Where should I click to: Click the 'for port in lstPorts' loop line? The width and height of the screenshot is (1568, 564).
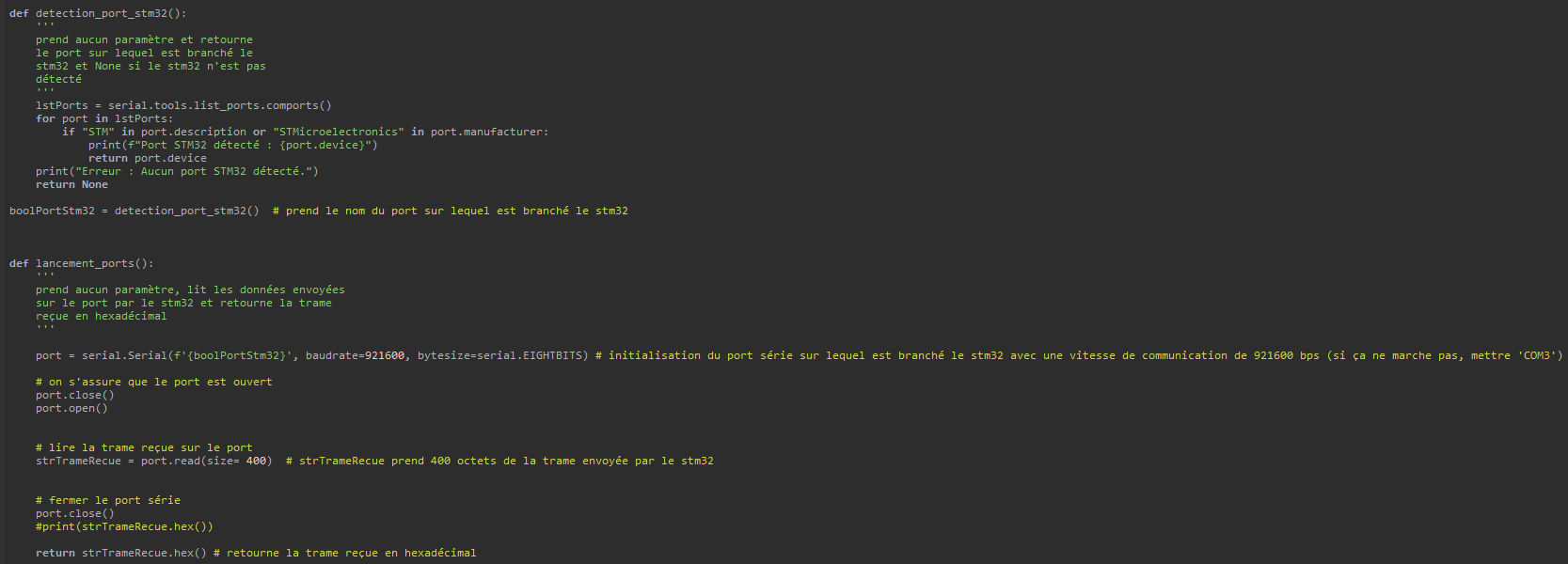pos(104,118)
